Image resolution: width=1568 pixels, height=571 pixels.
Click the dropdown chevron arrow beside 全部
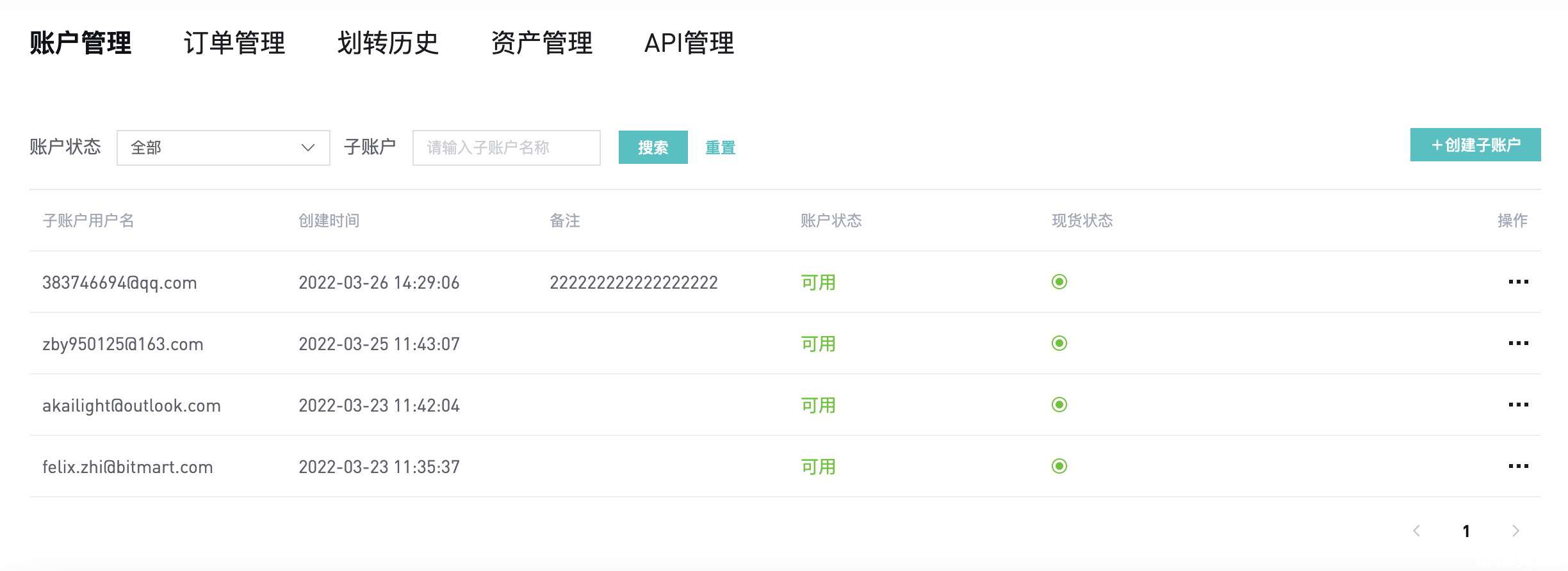coord(308,148)
